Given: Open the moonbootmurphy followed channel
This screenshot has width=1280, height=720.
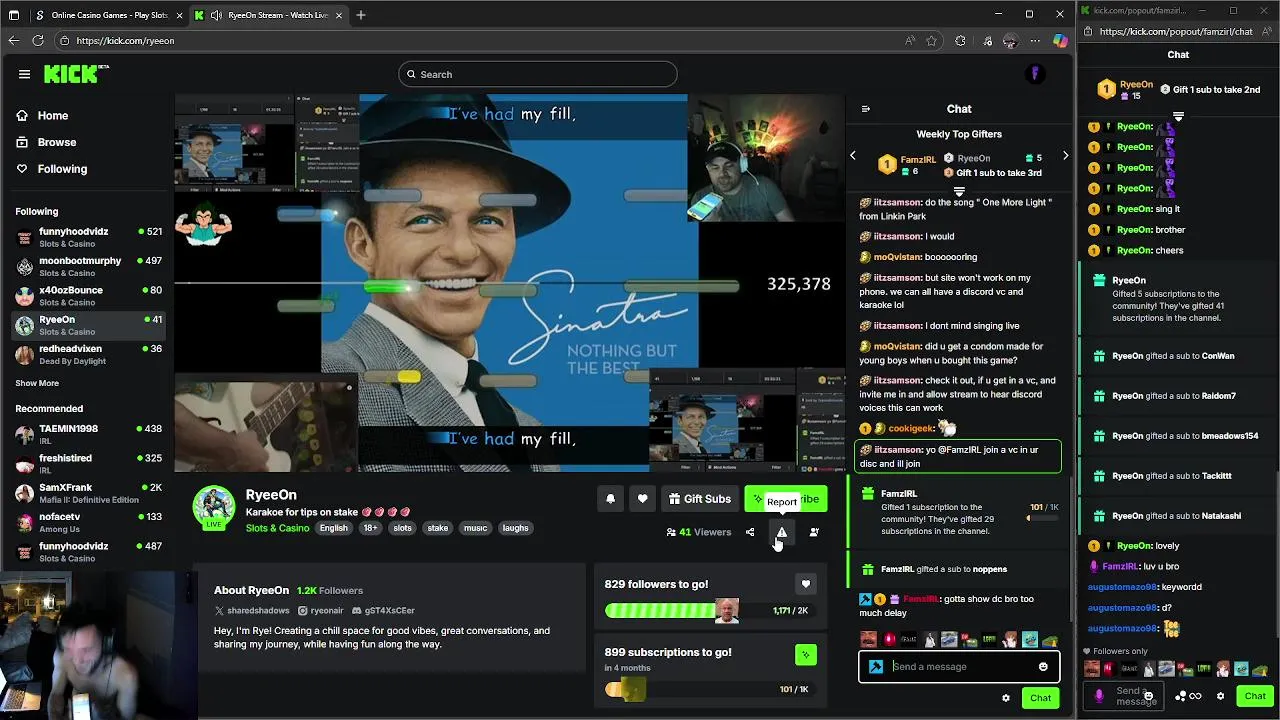Looking at the screenshot, I should [88, 266].
